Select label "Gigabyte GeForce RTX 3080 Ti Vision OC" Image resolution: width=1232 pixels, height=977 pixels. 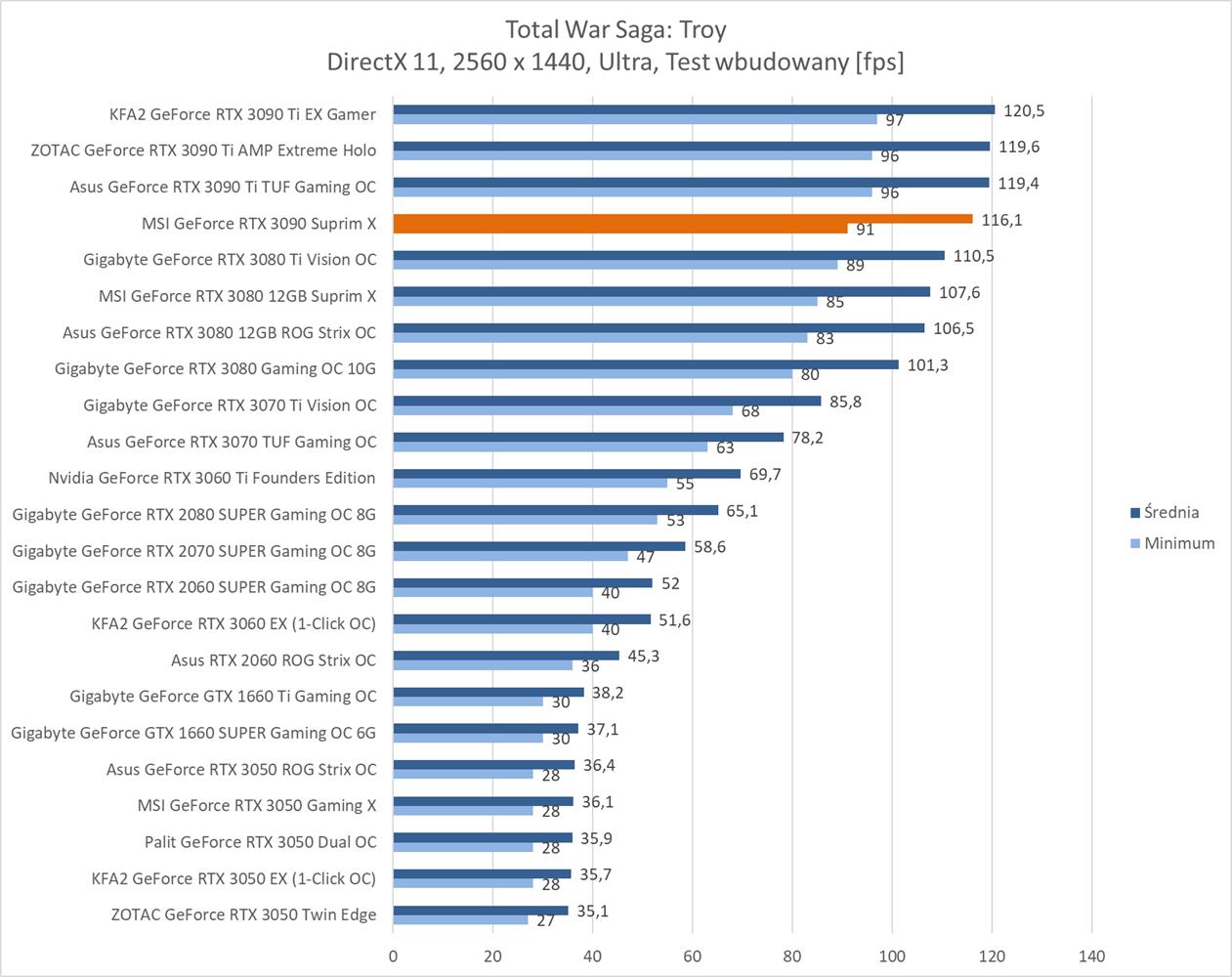[230, 260]
